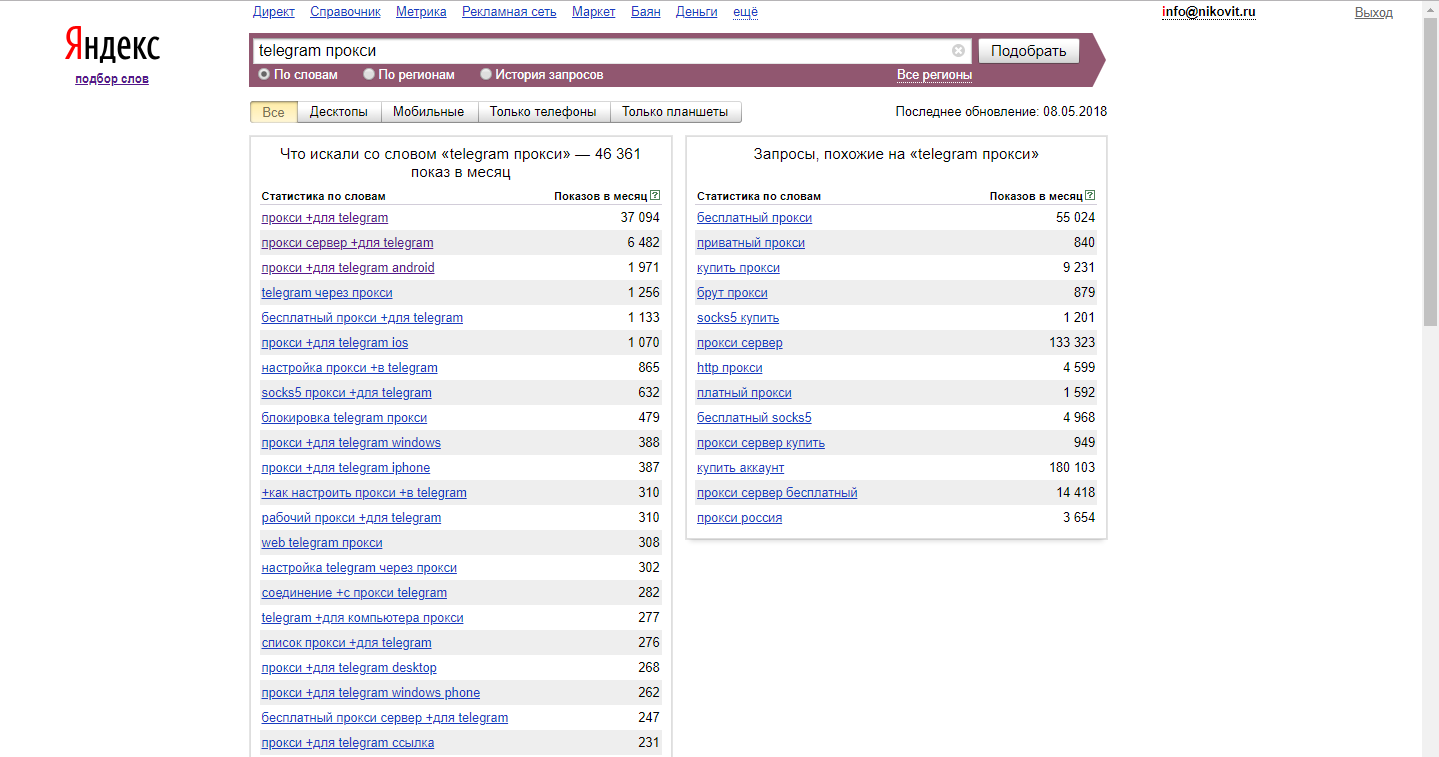Open the similar query 'прокси россия'
The height and width of the screenshot is (757, 1439).
(x=739, y=518)
